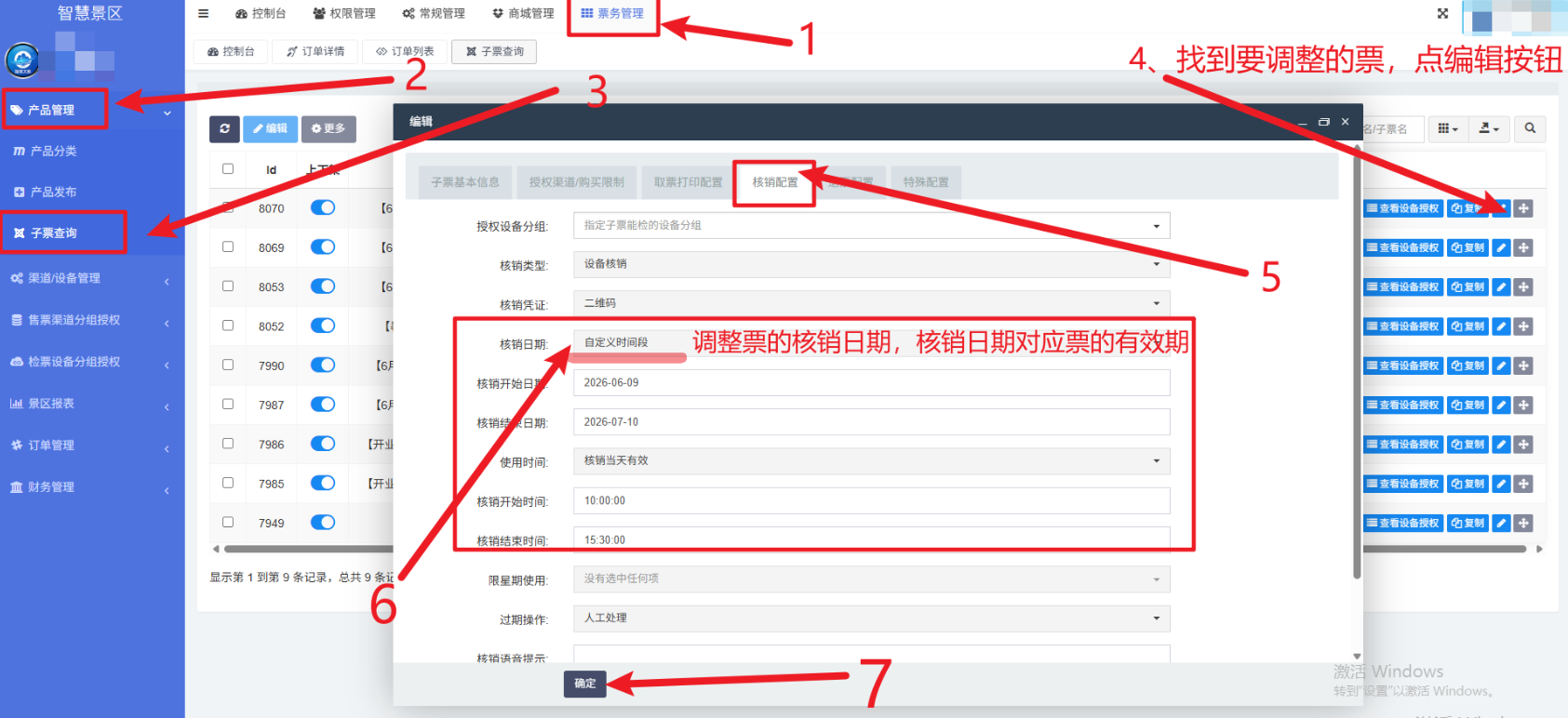Open the 授权设备分组 dropdown
The image size is (1568, 718).
point(871,225)
